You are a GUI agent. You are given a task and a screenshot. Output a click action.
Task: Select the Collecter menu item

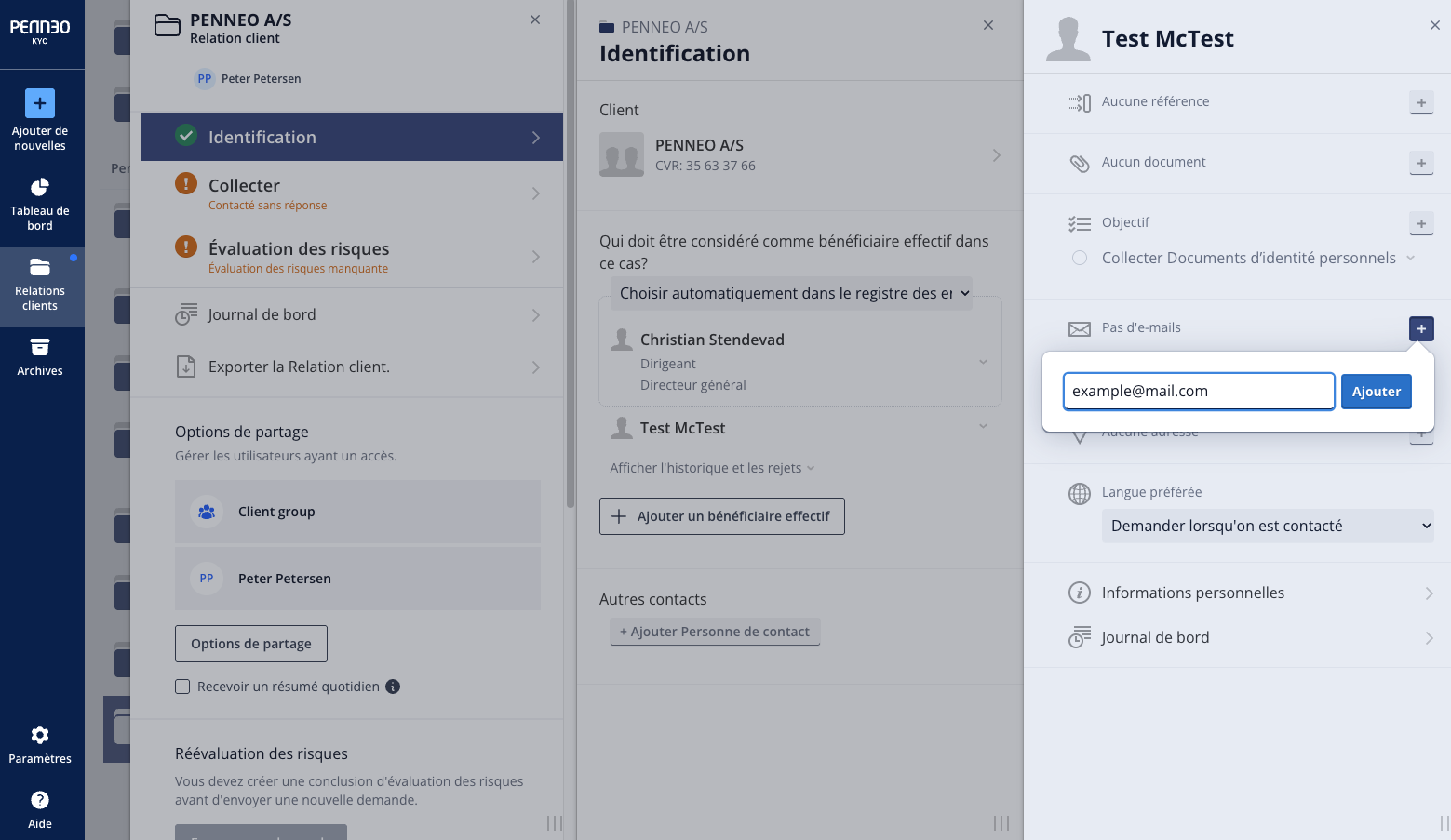tap(352, 193)
